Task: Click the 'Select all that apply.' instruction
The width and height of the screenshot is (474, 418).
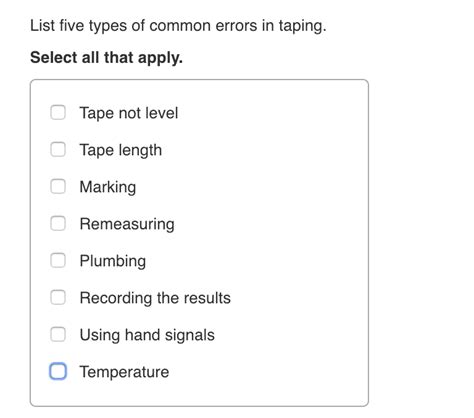Action: coord(106,58)
